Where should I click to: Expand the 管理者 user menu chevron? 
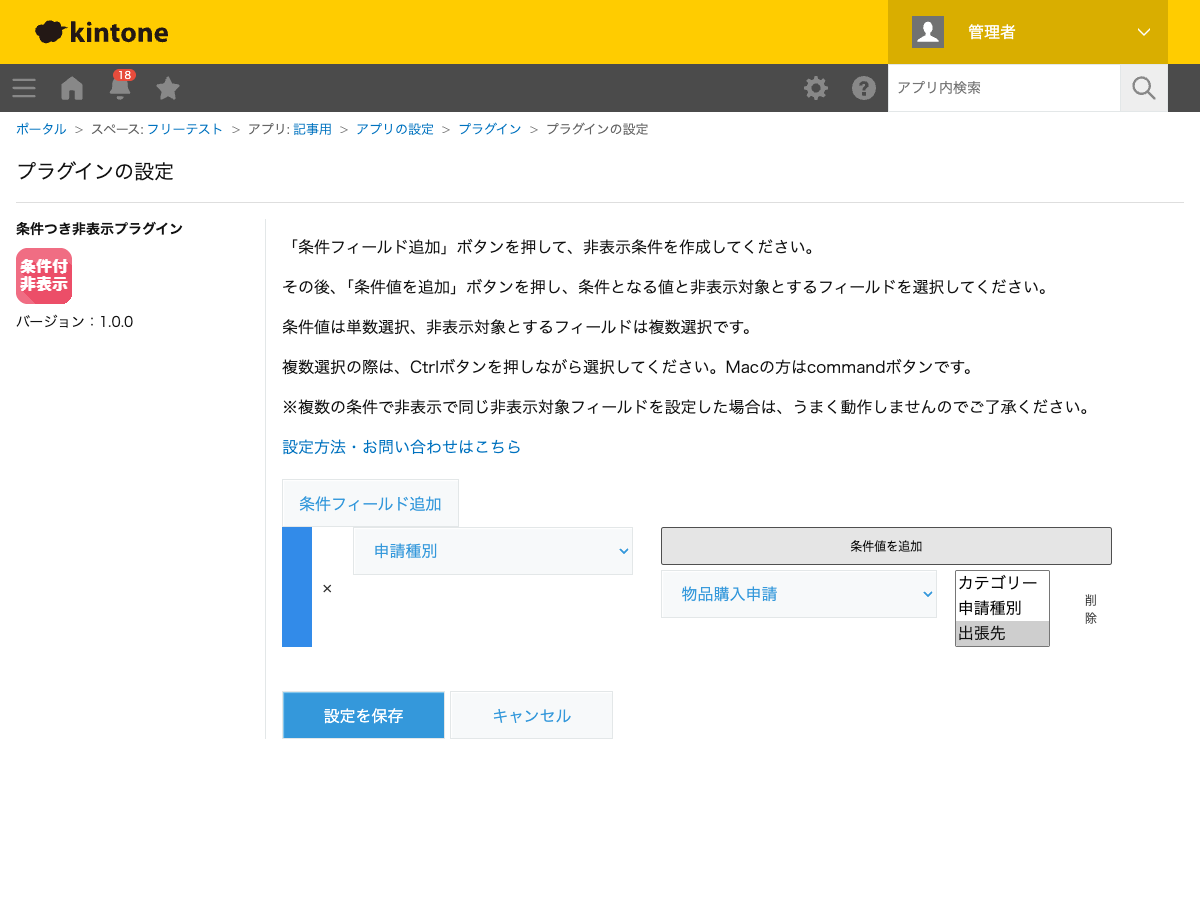point(1144,32)
